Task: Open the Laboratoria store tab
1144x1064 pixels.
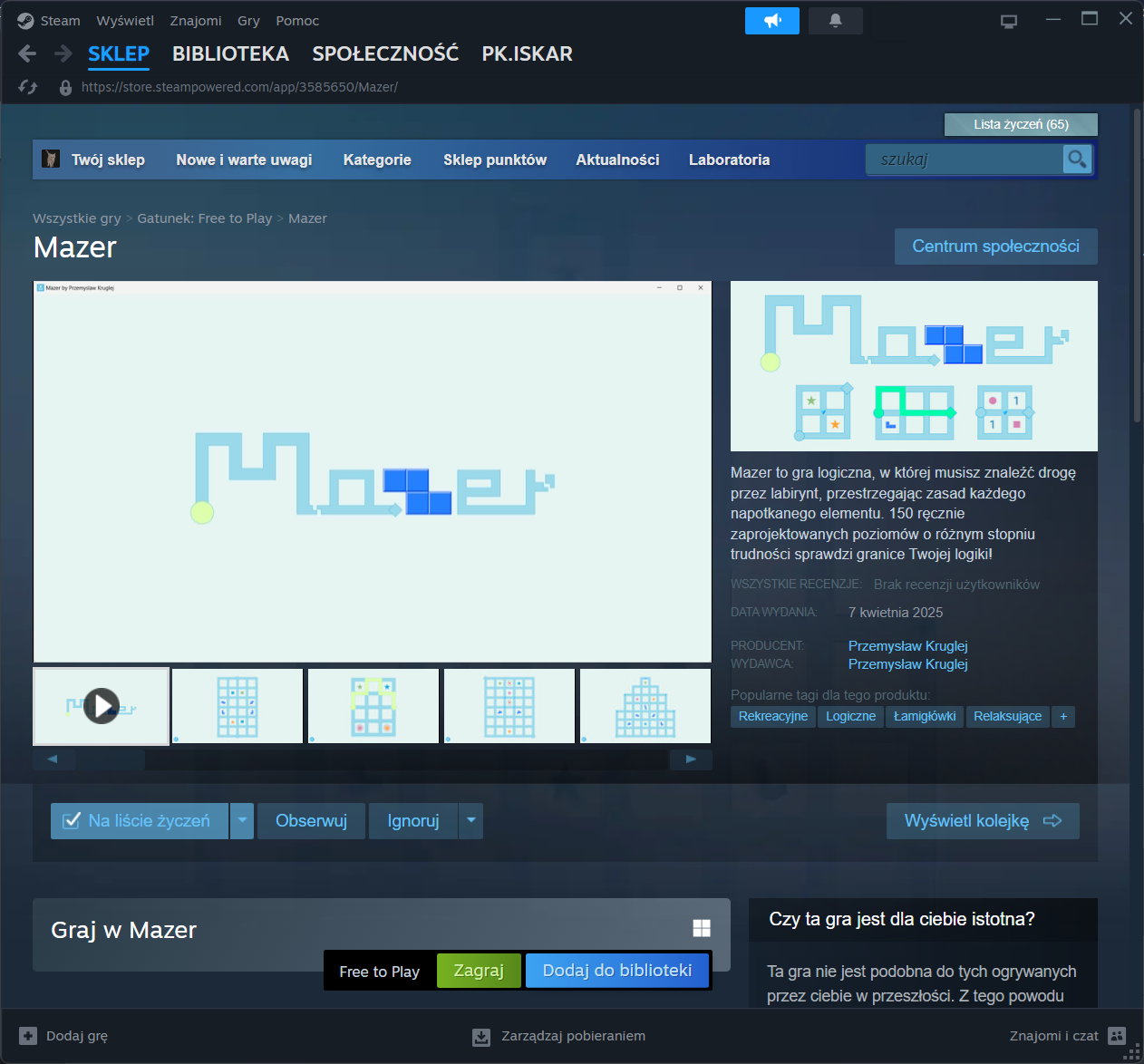Action: tap(729, 160)
